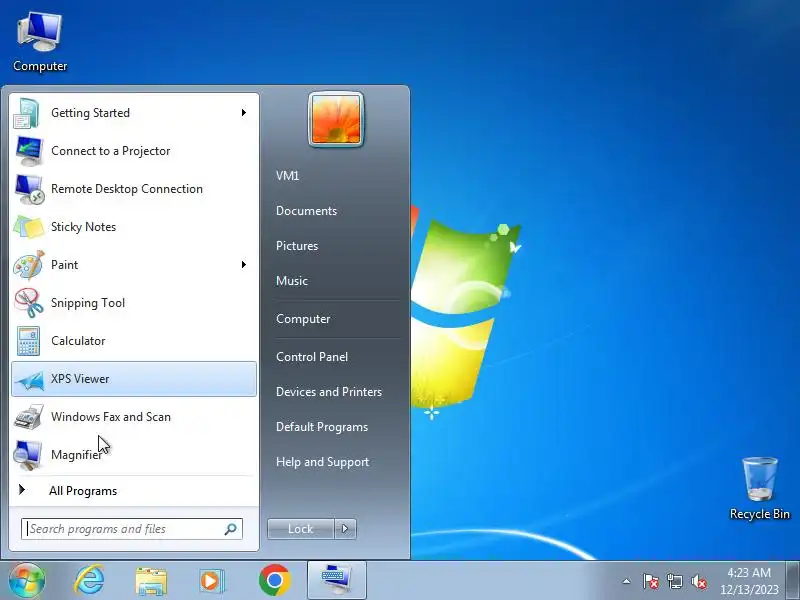This screenshot has width=800, height=600.
Task: Open shutdown options arrow beside Lock
Action: pos(345,529)
